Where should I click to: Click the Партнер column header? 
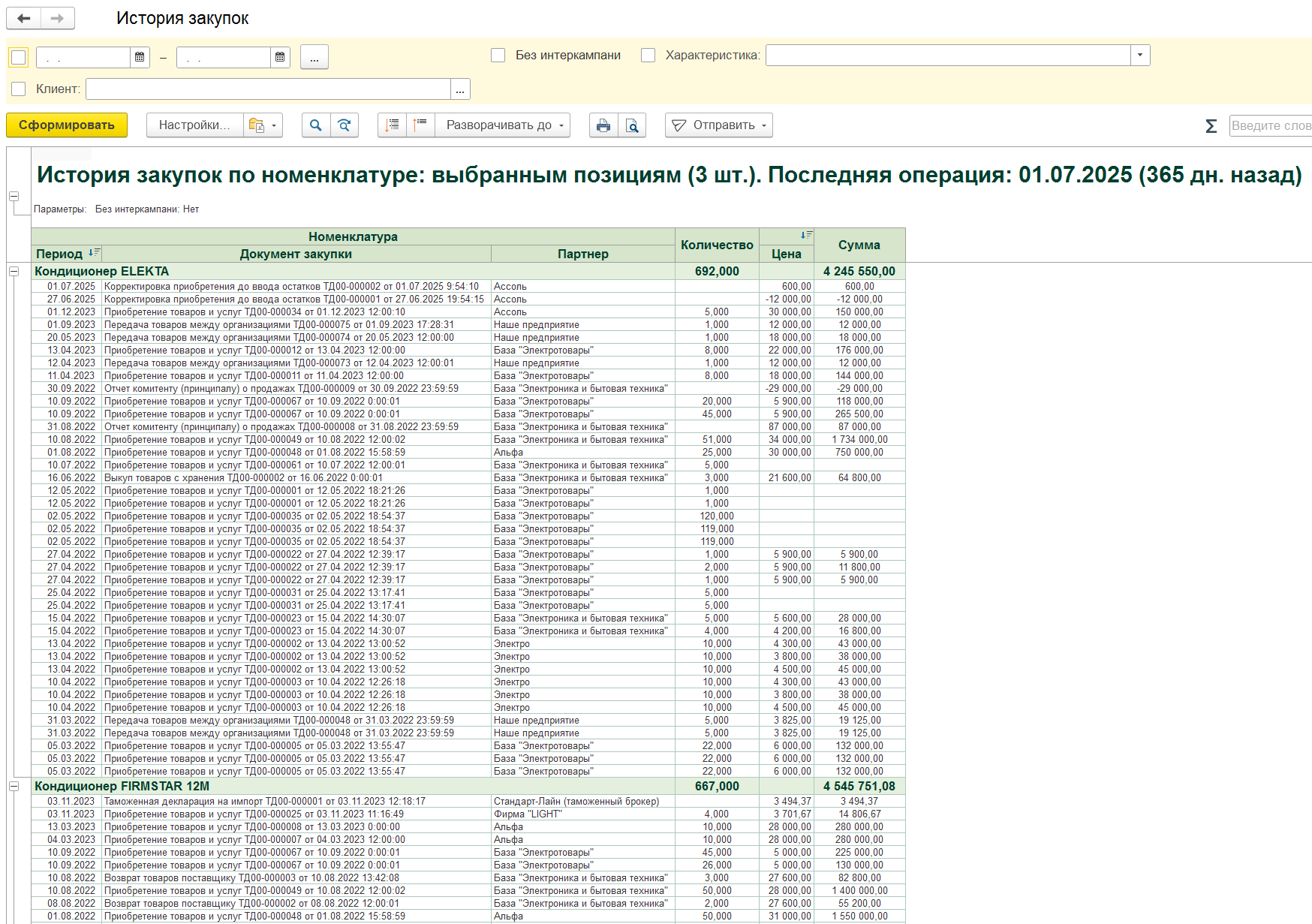click(x=583, y=254)
